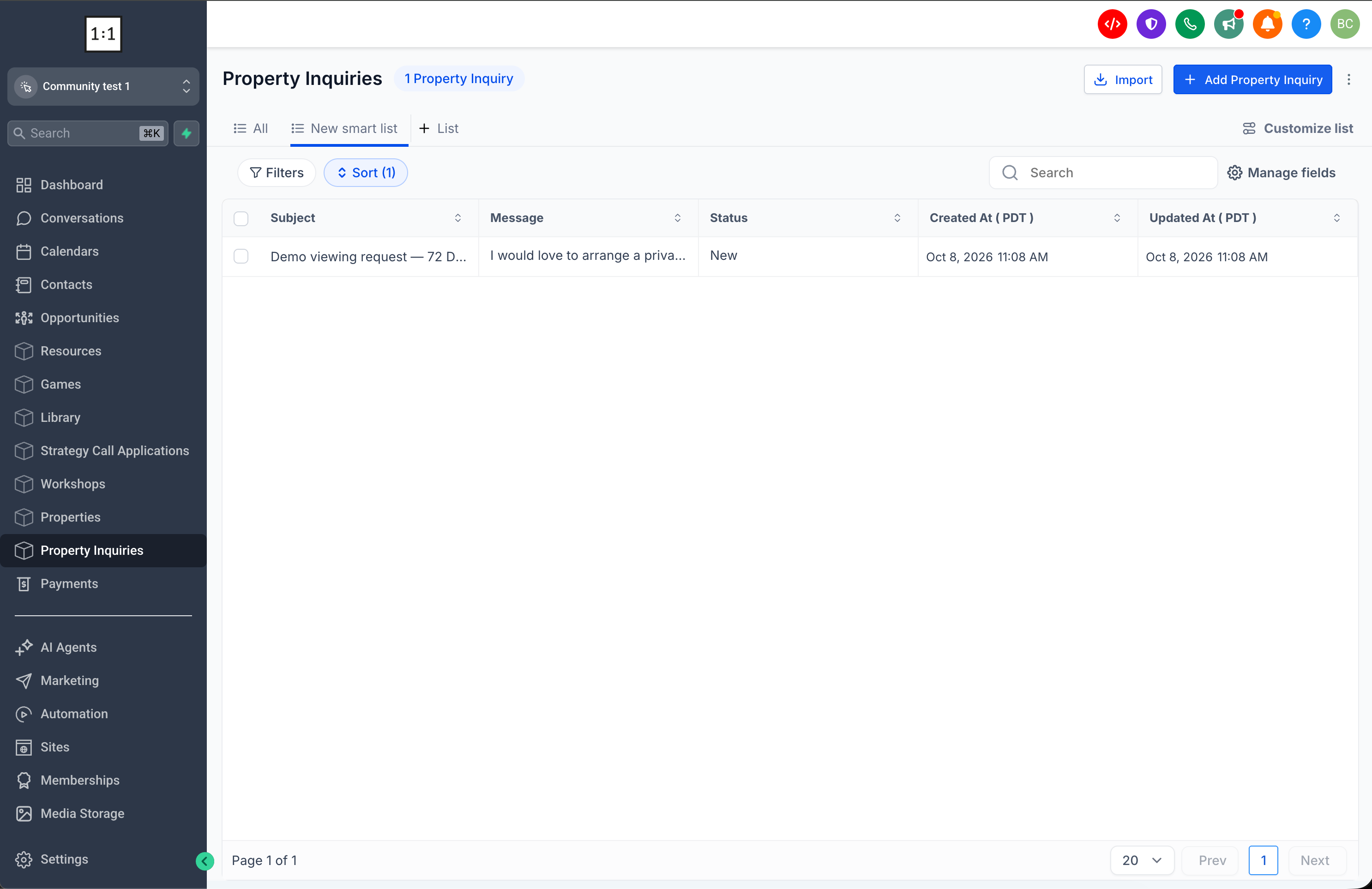The width and height of the screenshot is (1372, 889).
Task: Open the orange bell notifications icon
Action: click(x=1267, y=24)
